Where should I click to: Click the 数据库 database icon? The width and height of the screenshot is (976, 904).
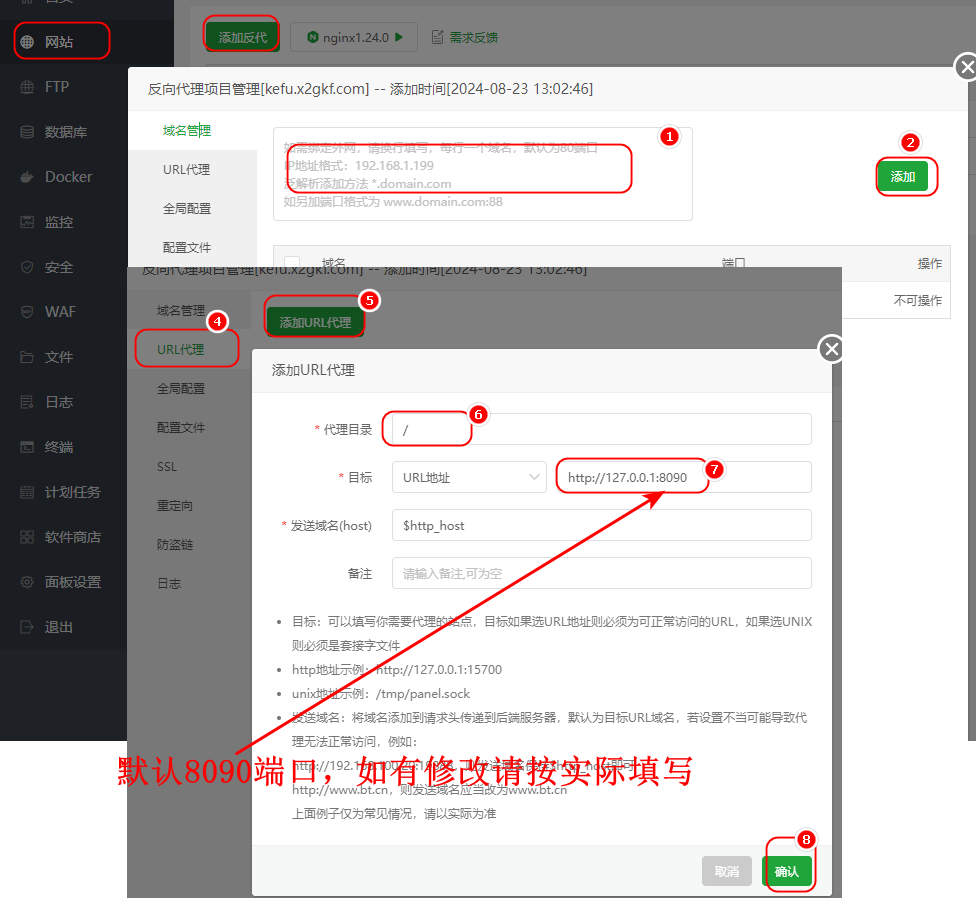click(27, 132)
